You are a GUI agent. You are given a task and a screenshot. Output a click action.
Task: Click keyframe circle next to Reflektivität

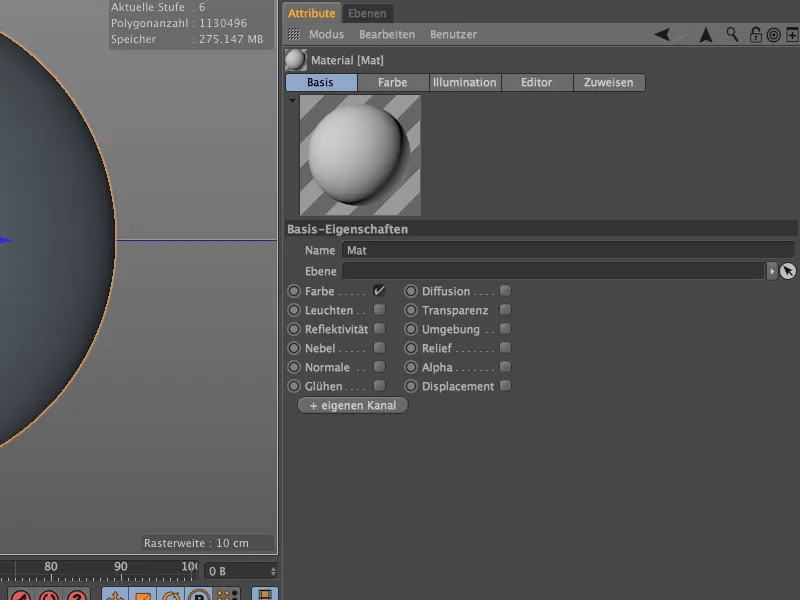point(294,329)
